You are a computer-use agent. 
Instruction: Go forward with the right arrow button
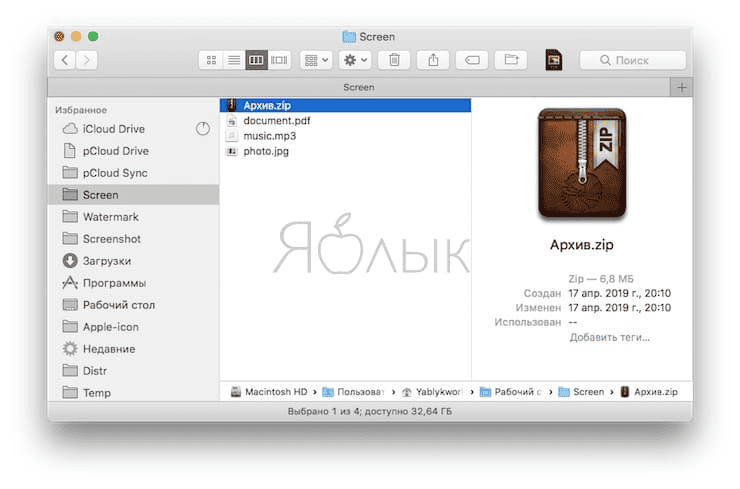(87, 60)
